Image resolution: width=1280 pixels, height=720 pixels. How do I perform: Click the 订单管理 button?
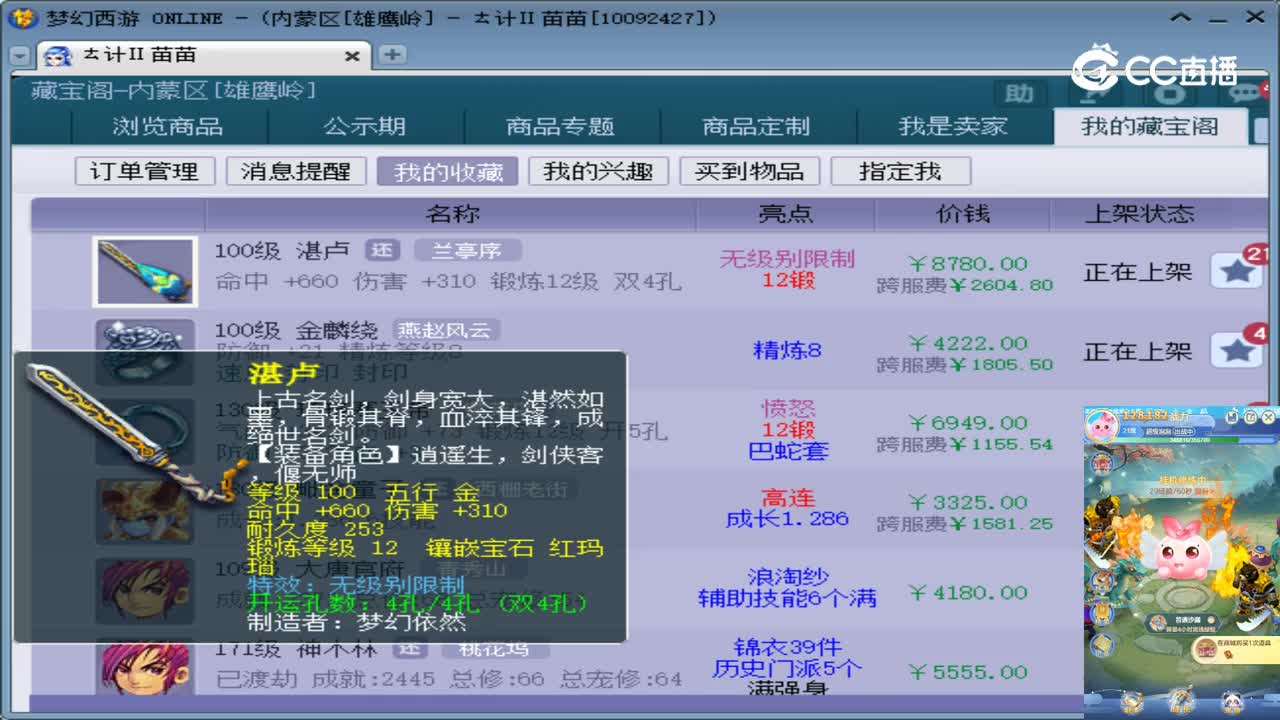[x=146, y=170]
